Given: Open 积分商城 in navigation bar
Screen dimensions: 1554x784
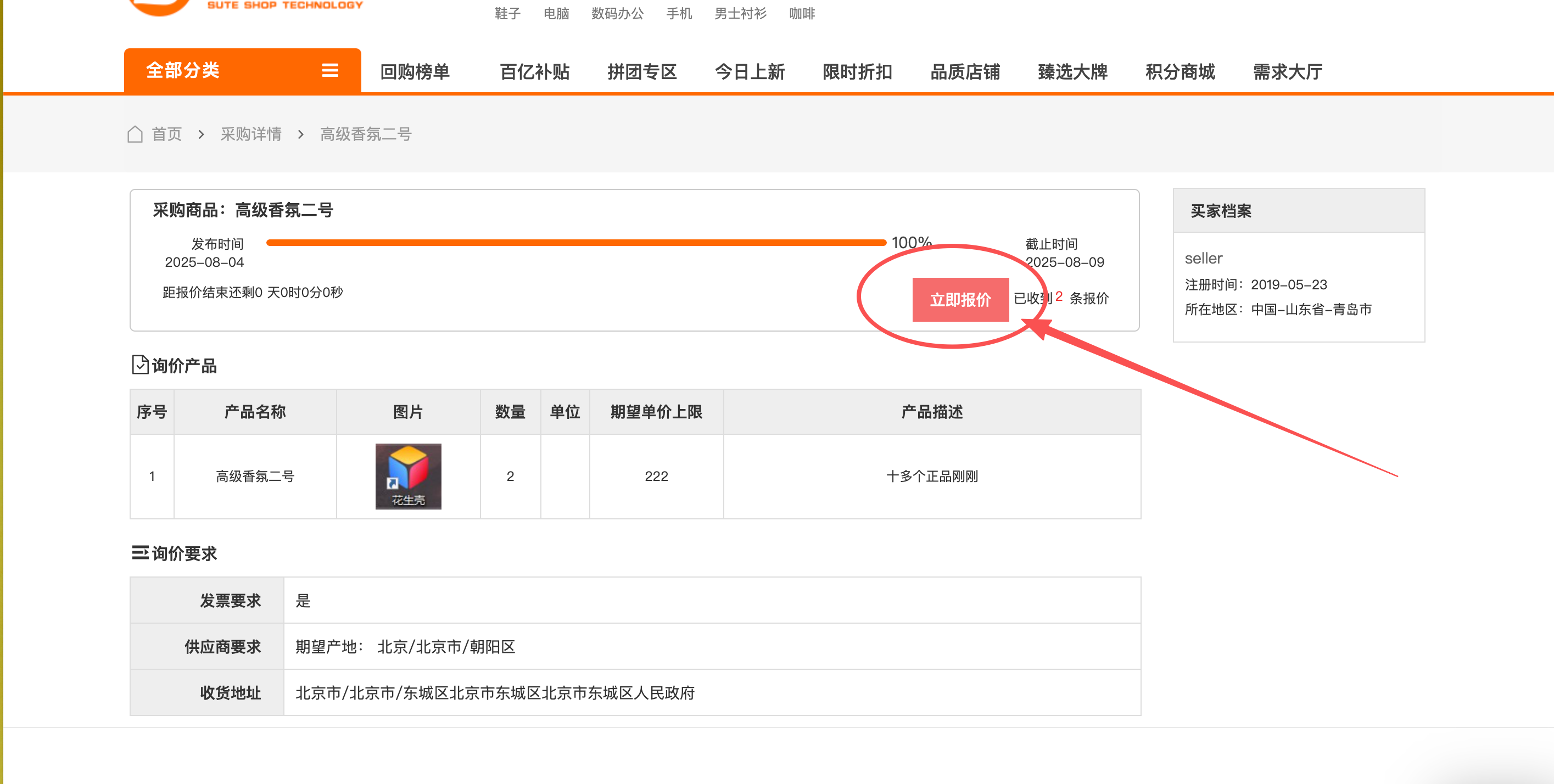Looking at the screenshot, I should 1180,72.
